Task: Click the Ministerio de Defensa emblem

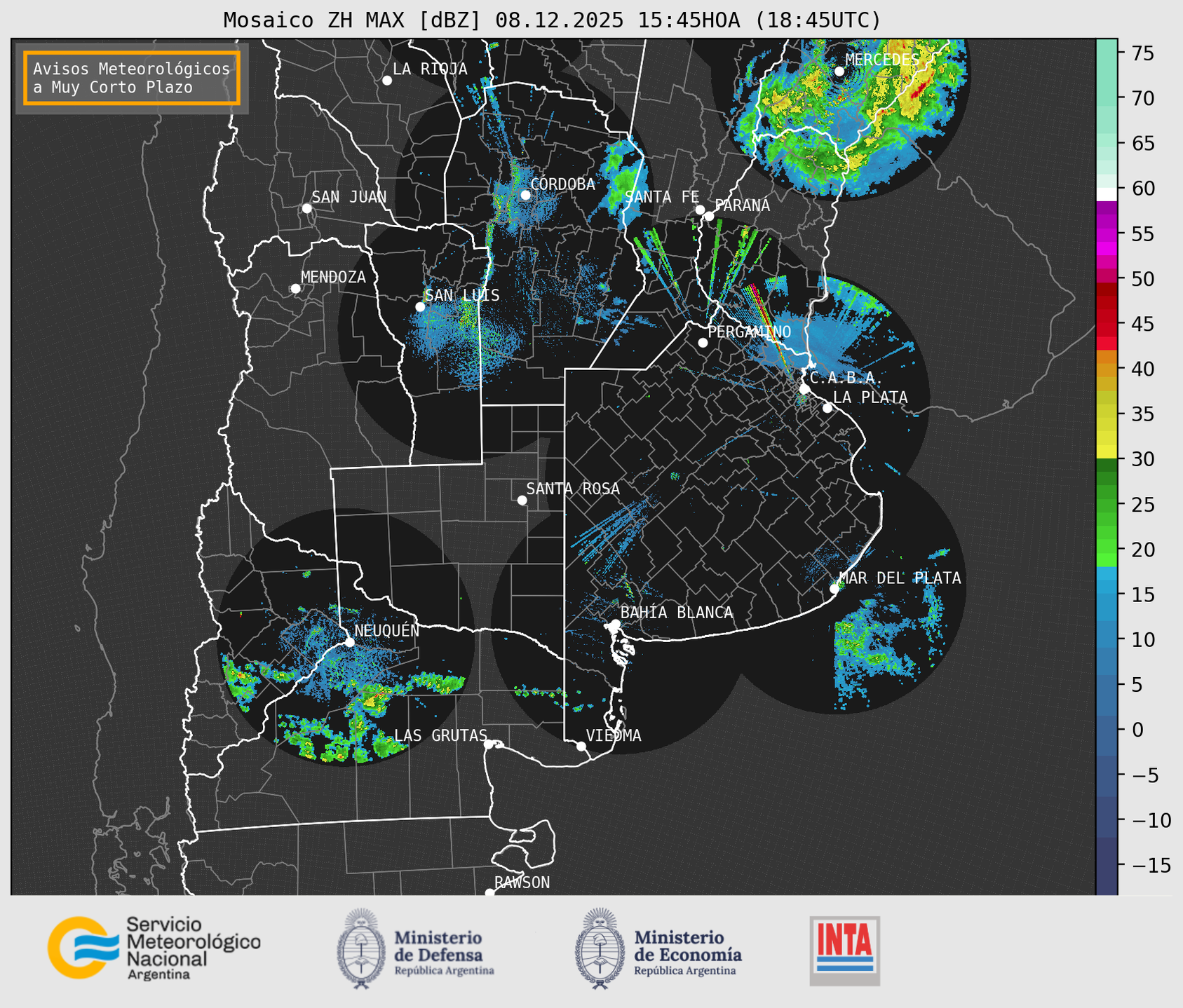Action: click(x=361, y=948)
